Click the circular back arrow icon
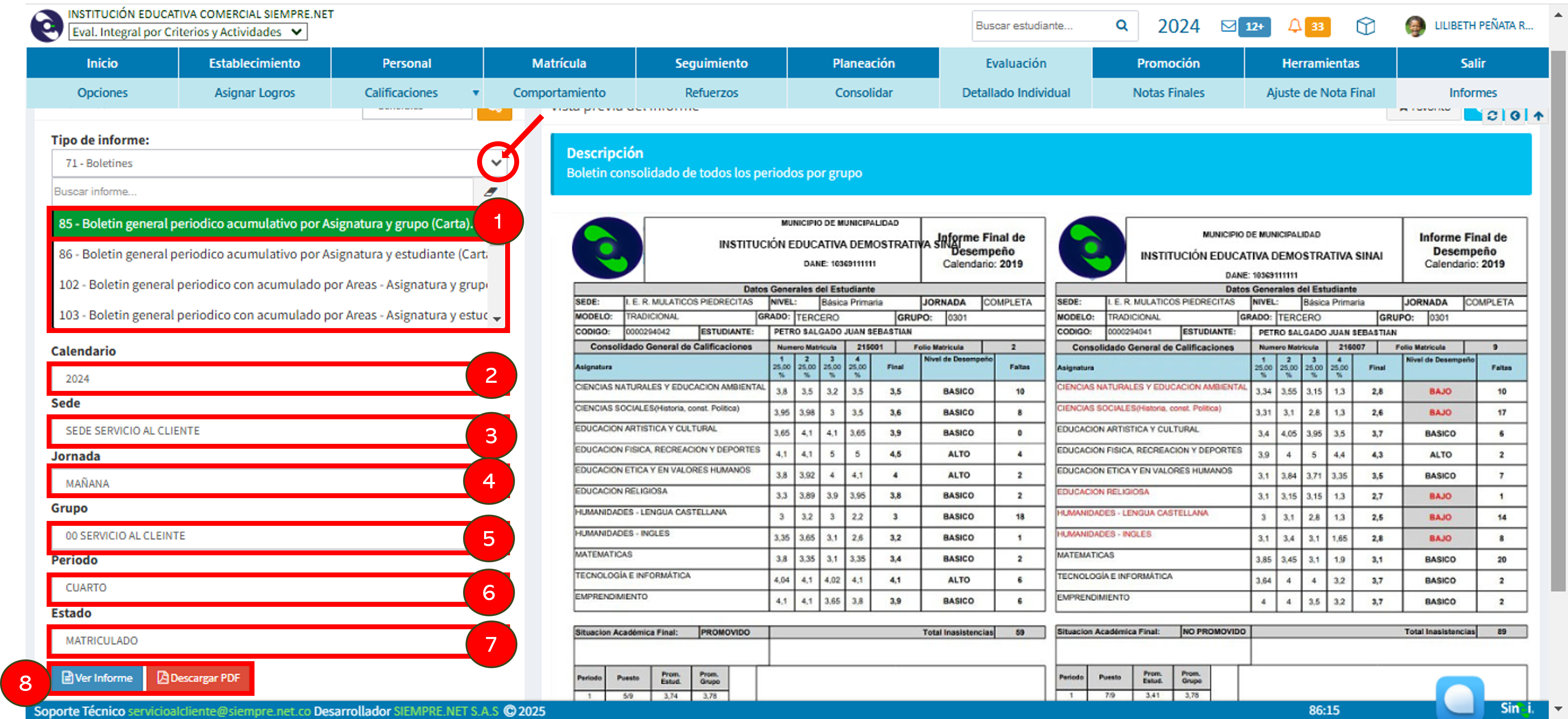 coord(1515,115)
